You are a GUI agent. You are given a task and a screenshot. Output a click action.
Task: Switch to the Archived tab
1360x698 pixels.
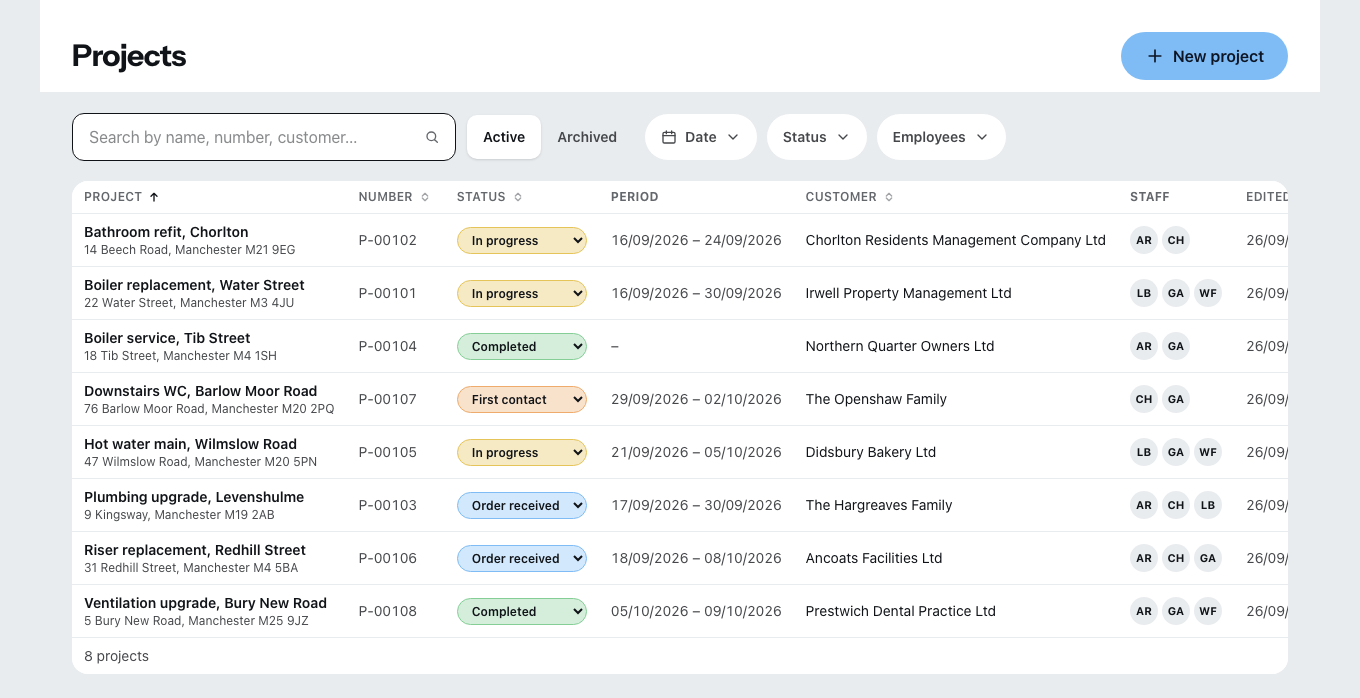[x=587, y=137]
